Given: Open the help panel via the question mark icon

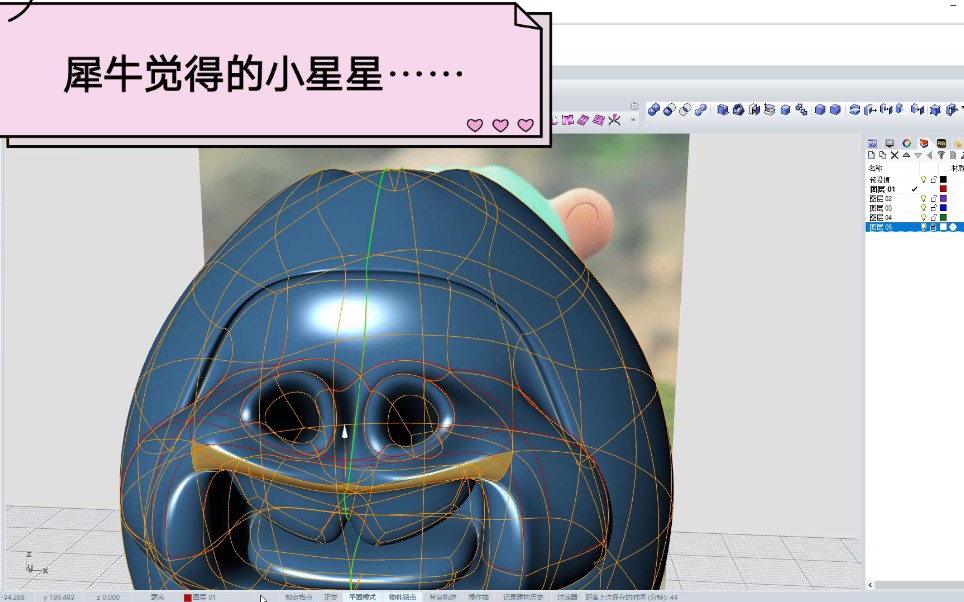Looking at the screenshot, I should [x=870, y=143].
